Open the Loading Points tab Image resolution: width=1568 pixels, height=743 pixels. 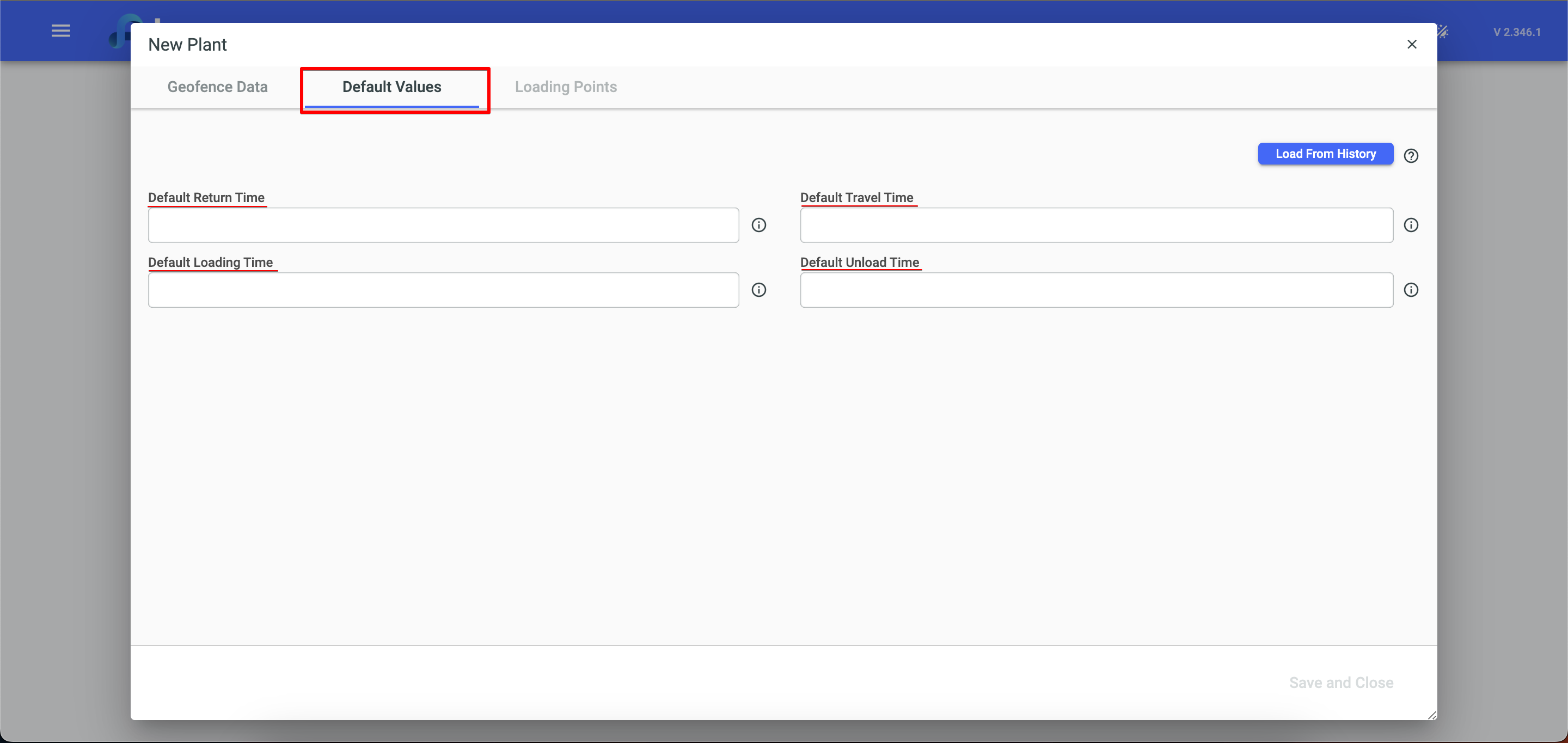coord(566,87)
